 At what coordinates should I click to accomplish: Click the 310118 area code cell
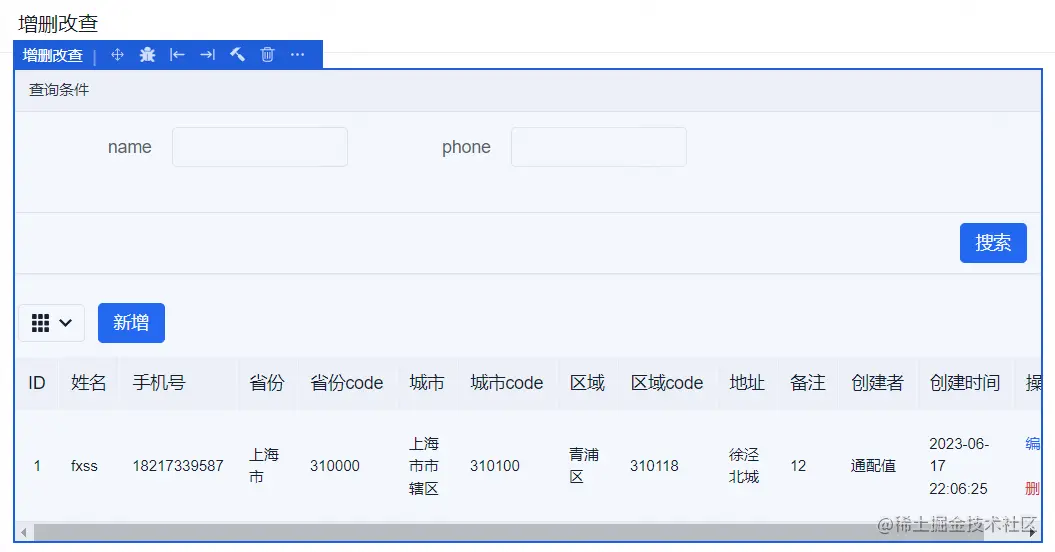tap(654, 466)
